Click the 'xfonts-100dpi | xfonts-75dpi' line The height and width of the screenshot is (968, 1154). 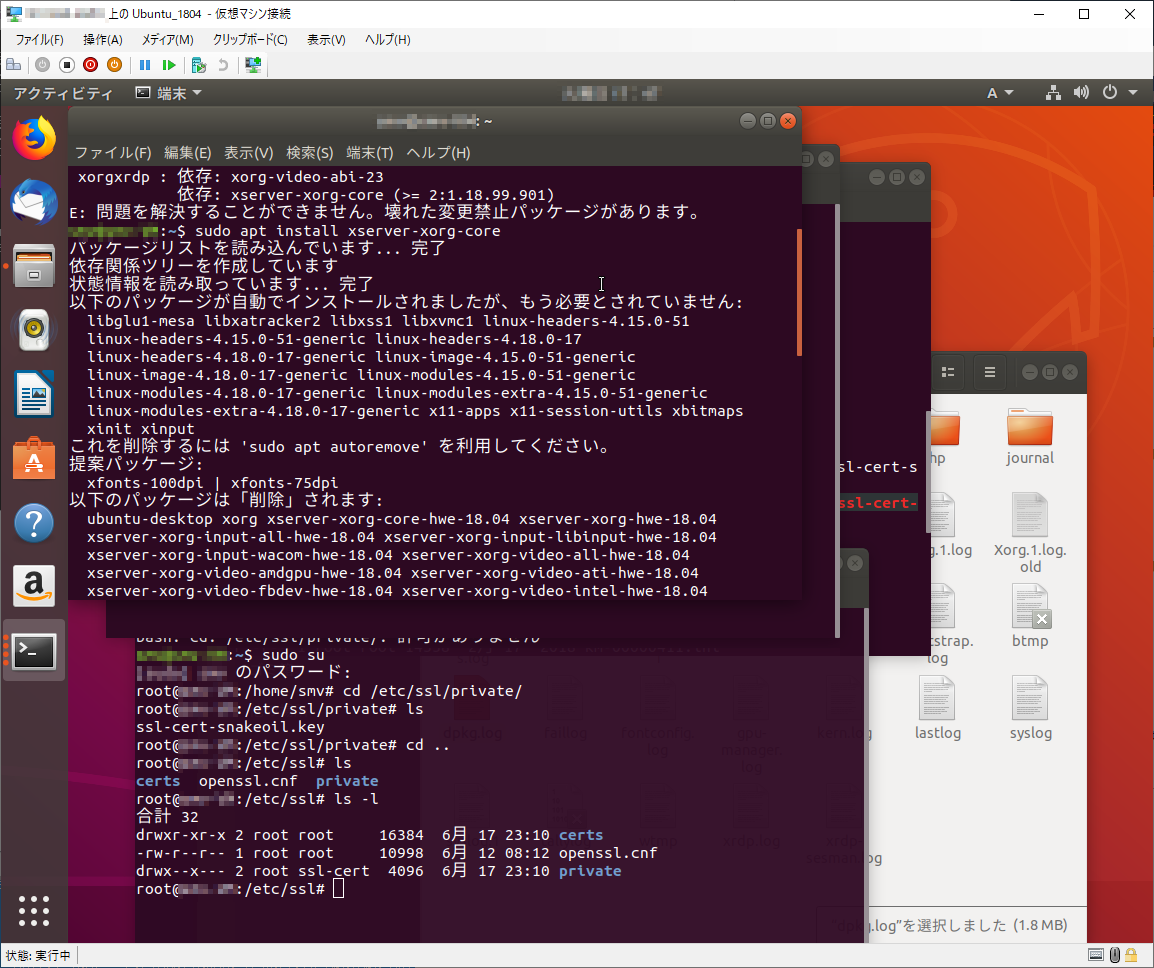click(x=213, y=483)
